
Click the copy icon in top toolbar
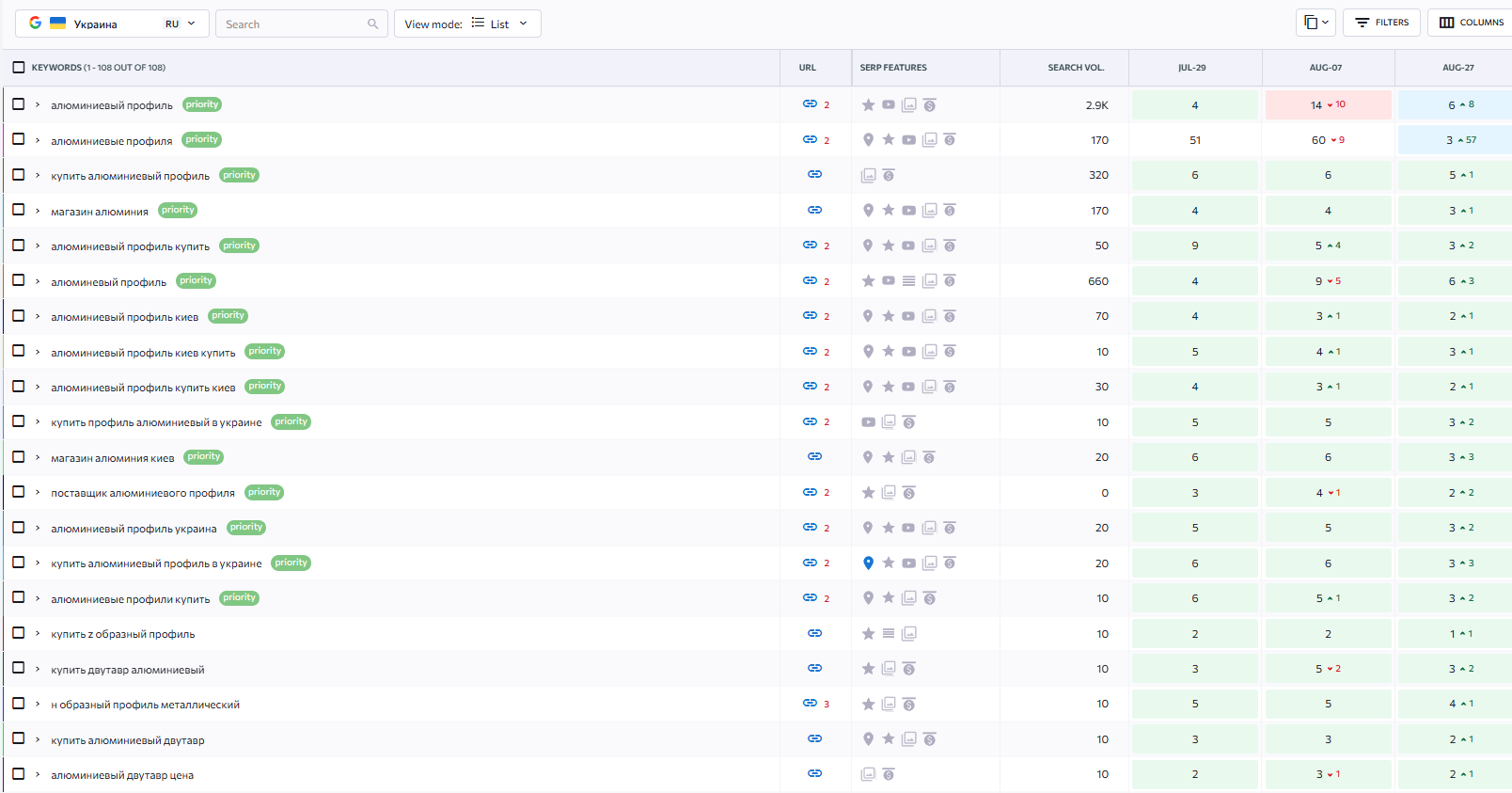[x=1315, y=23]
